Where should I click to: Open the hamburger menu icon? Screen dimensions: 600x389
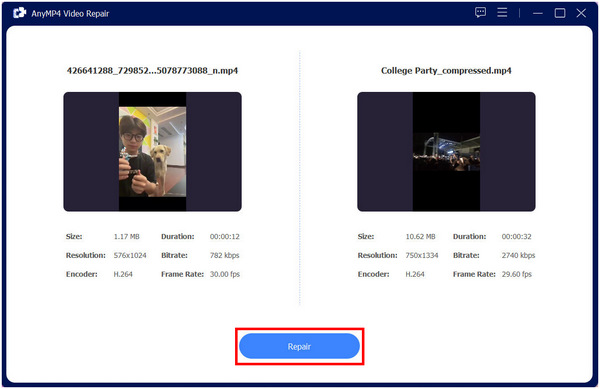point(502,13)
